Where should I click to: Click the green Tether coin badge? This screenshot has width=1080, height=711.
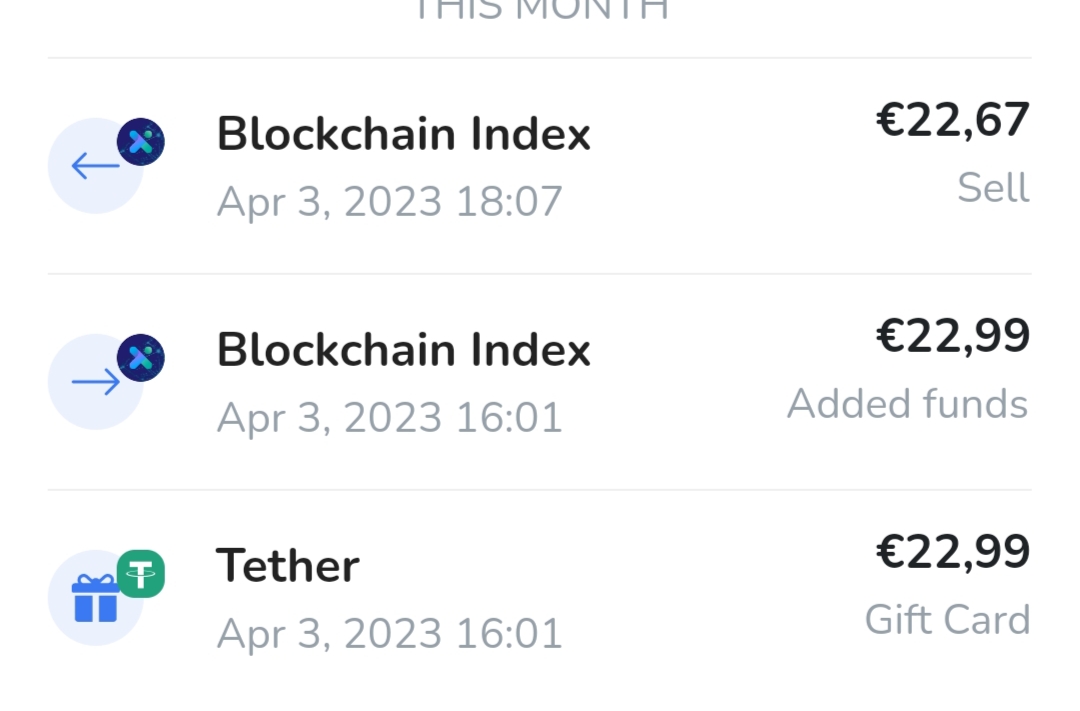click(x=141, y=574)
